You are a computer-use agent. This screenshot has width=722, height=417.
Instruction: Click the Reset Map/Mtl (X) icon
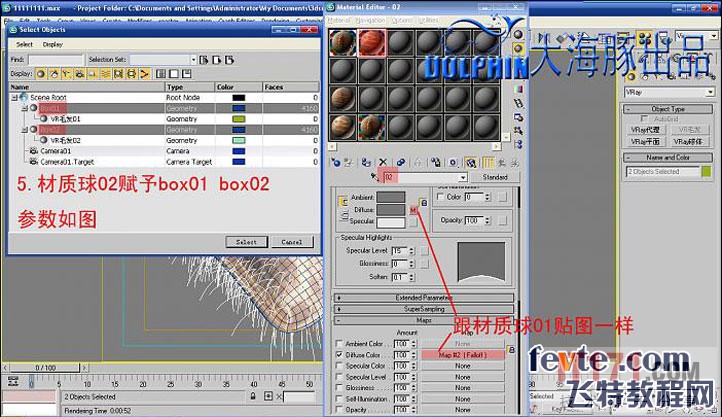[x=383, y=162]
